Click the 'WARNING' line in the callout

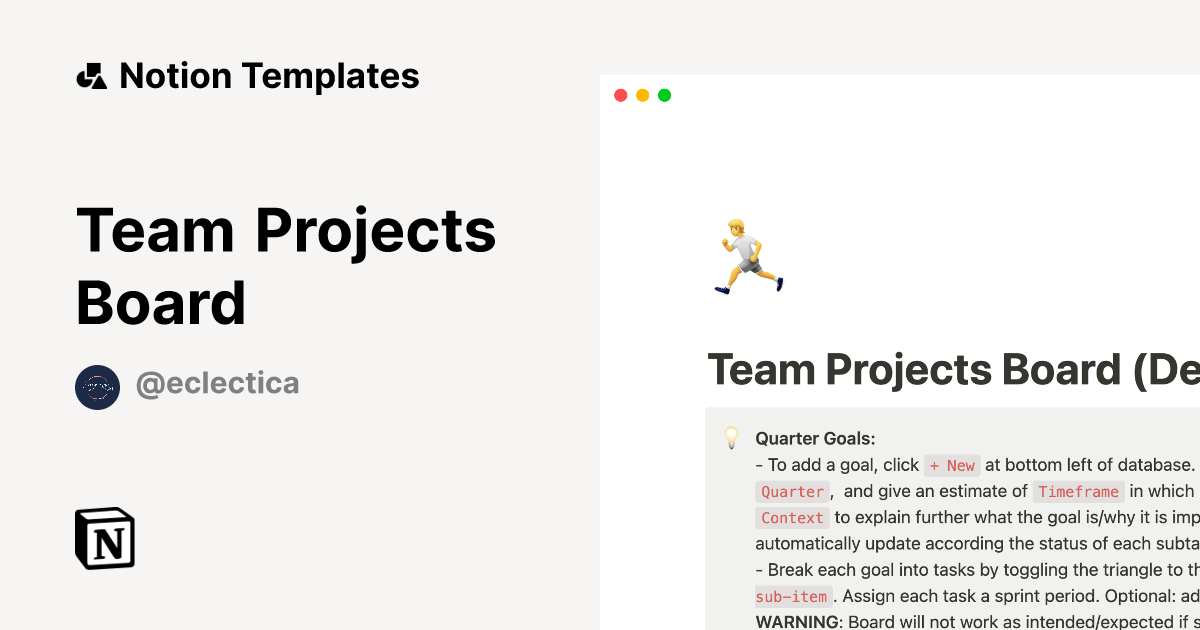[x=900, y=621]
